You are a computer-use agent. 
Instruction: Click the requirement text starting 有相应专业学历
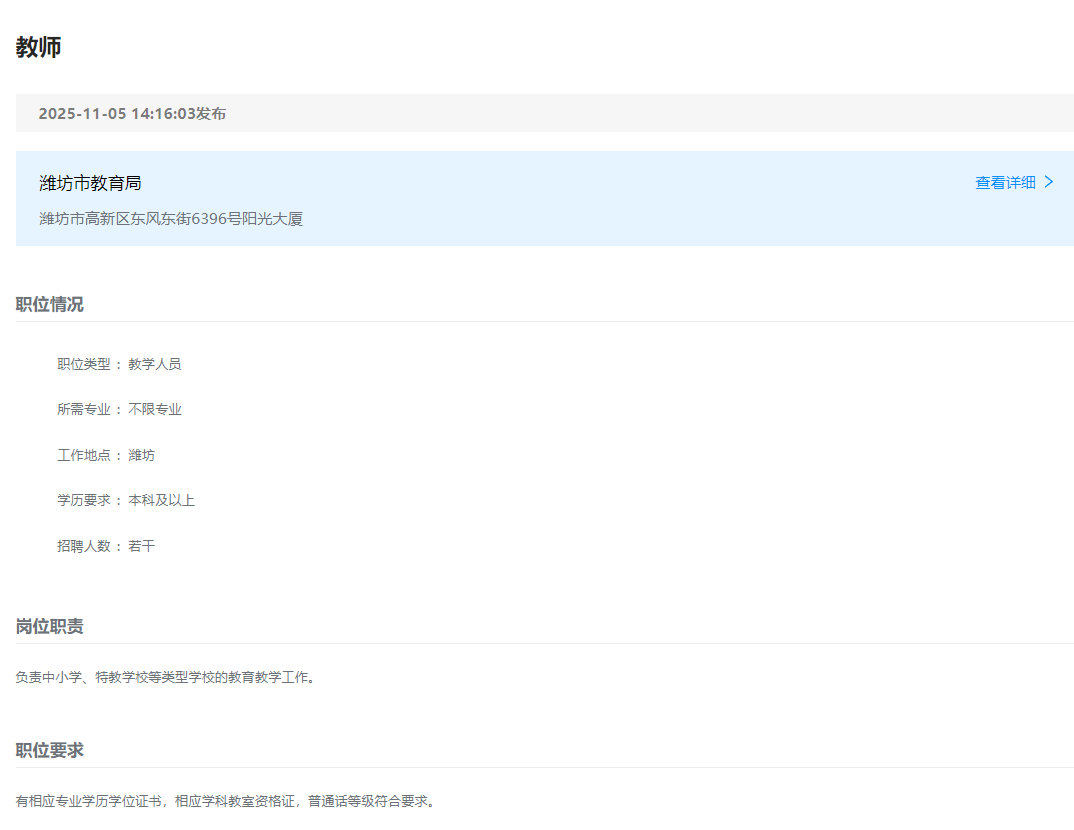226,801
